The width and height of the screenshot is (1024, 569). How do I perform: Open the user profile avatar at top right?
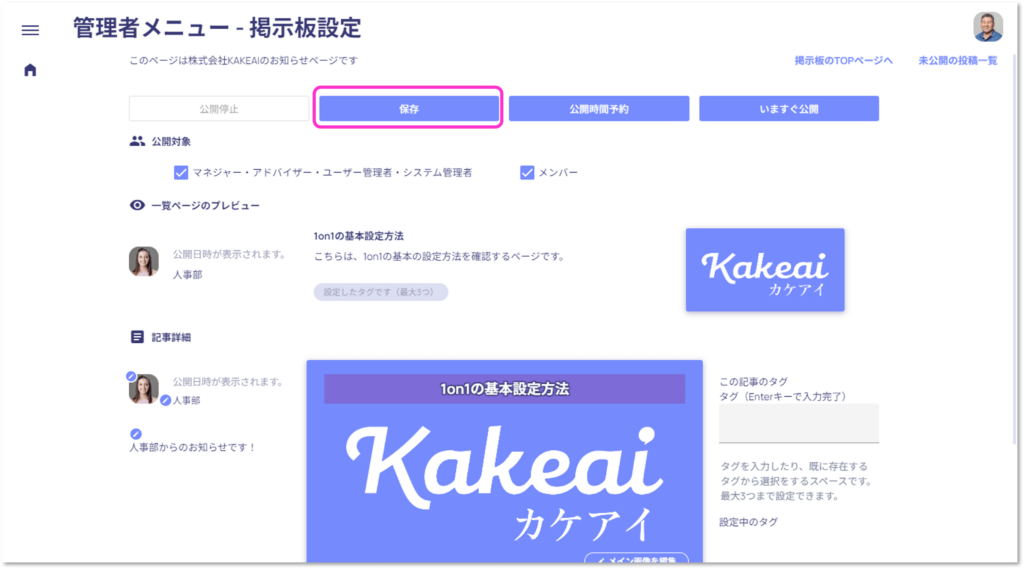(x=987, y=27)
